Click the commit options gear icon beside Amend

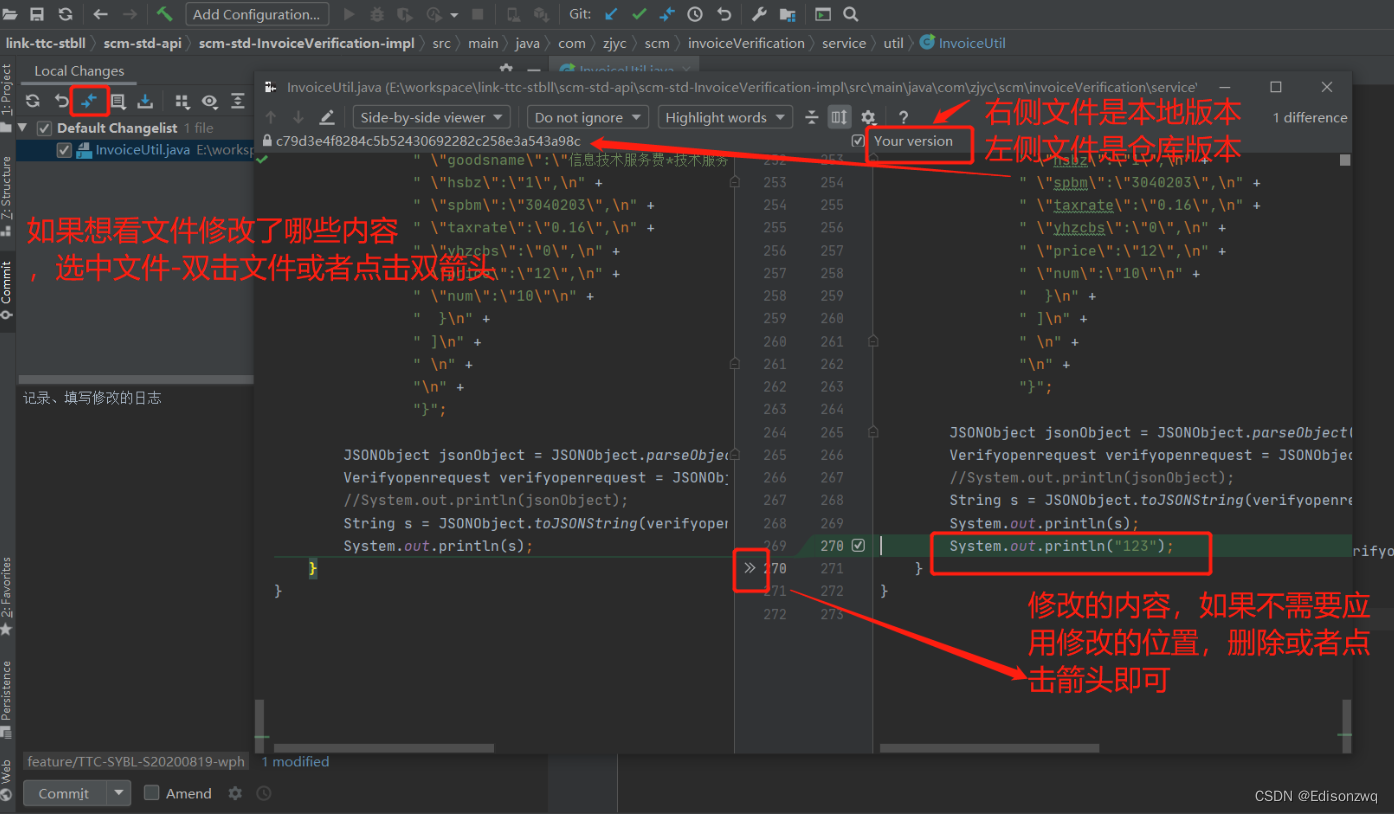click(235, 793)
